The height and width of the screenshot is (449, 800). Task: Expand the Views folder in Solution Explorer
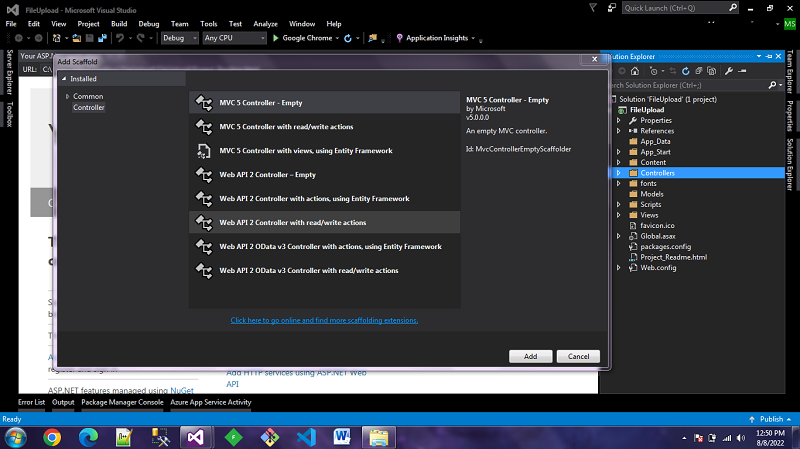coord(618,215)
